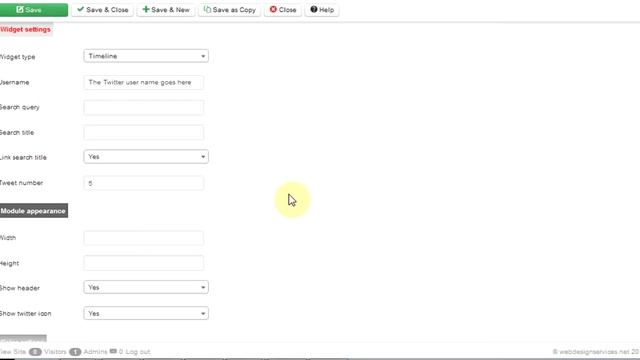Click the Log out link
640x360 pixels.
tap(138, 352)
